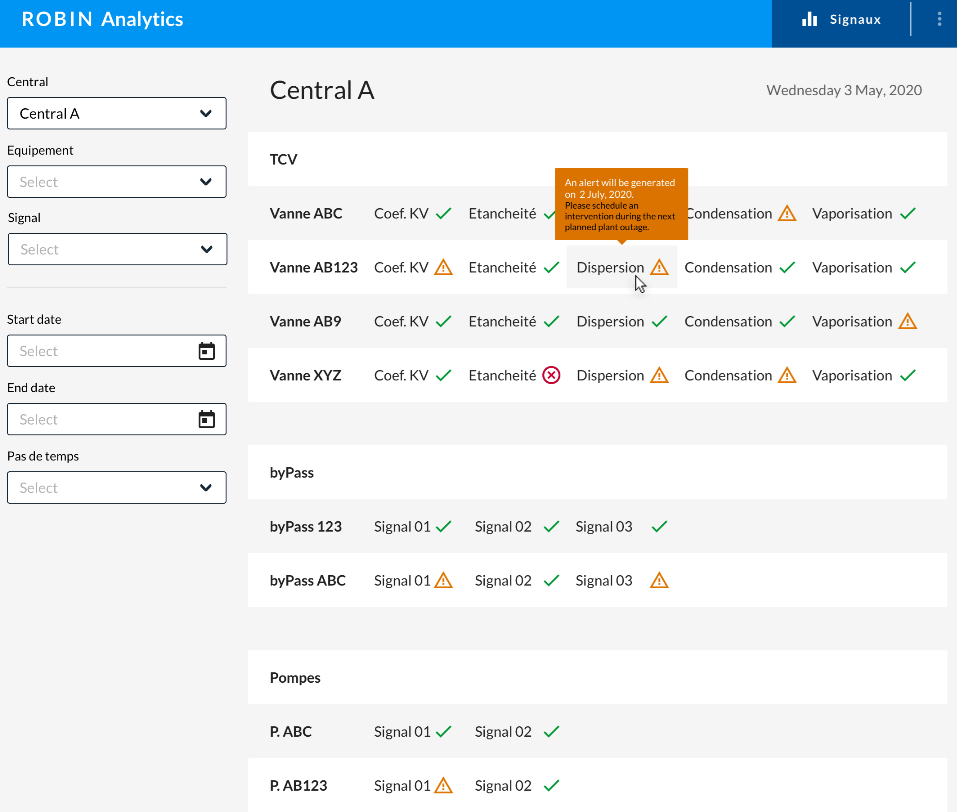Click Vanne AB123 Etancheité check icon
The width and height of the screenshot is (957, 812).
coord(552,267)
